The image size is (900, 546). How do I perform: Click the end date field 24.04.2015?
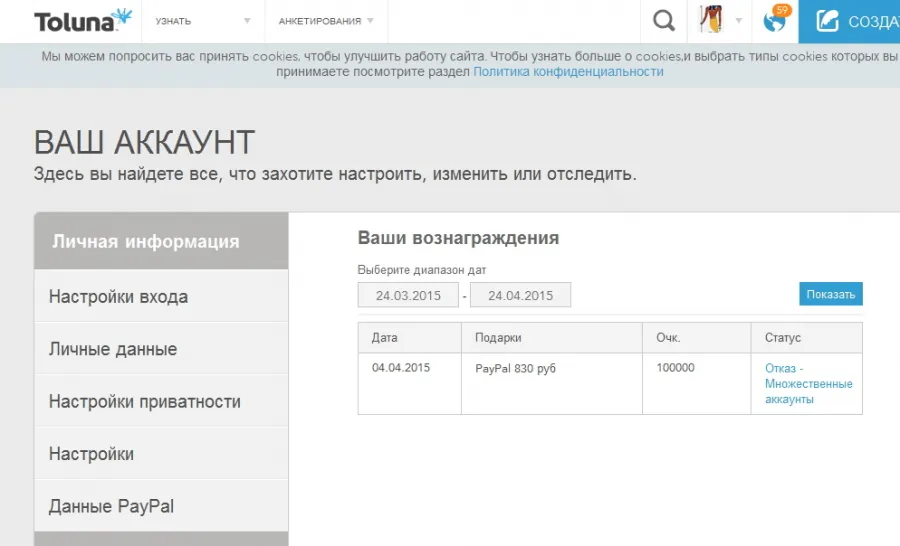tap(521, 295)
